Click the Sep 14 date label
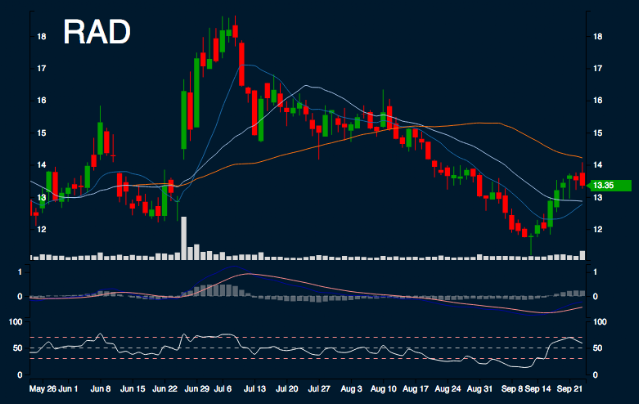The image size is (639, 404). click(x=538, y=389)
